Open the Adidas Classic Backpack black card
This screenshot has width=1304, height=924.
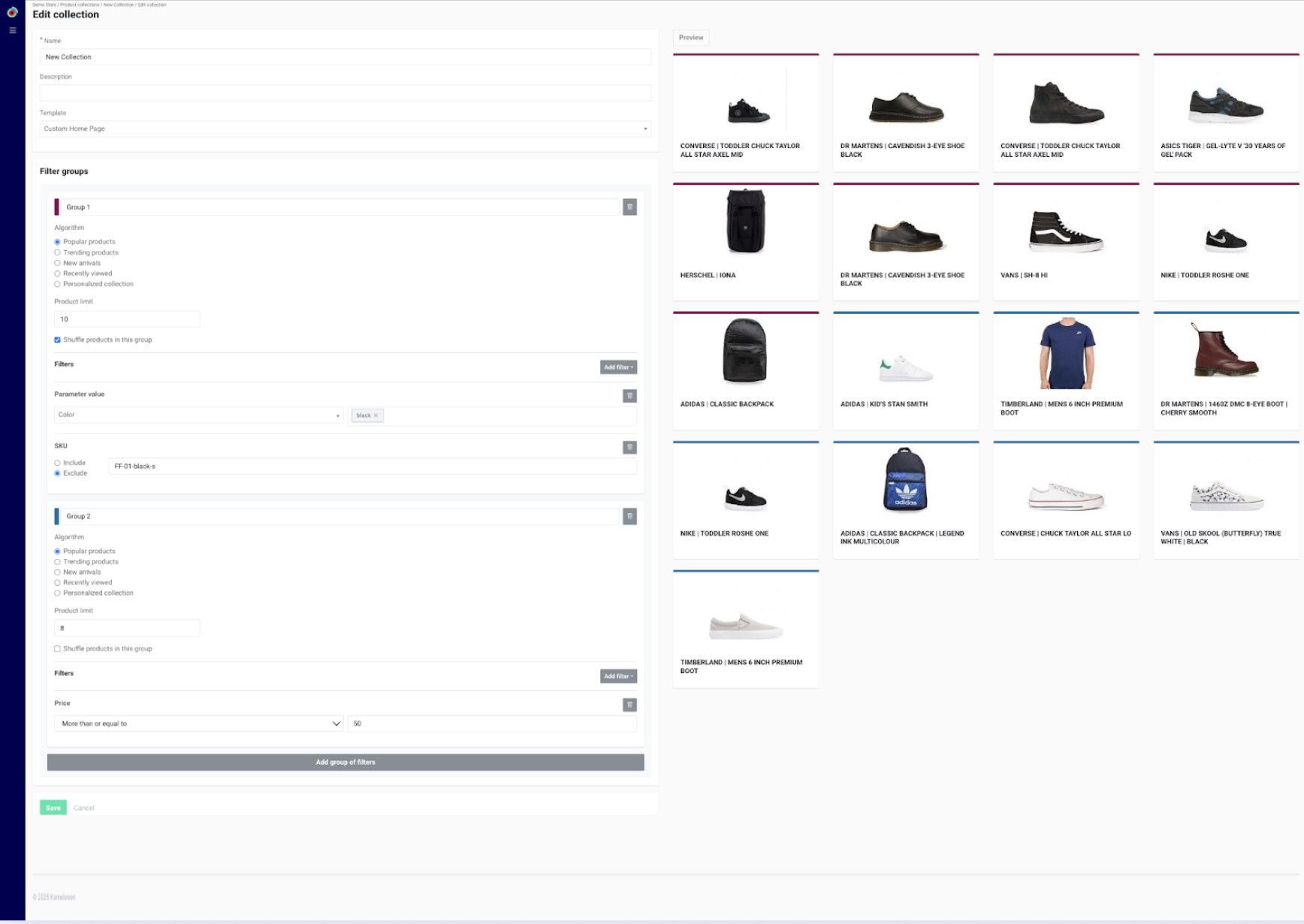tap(746, 370)
